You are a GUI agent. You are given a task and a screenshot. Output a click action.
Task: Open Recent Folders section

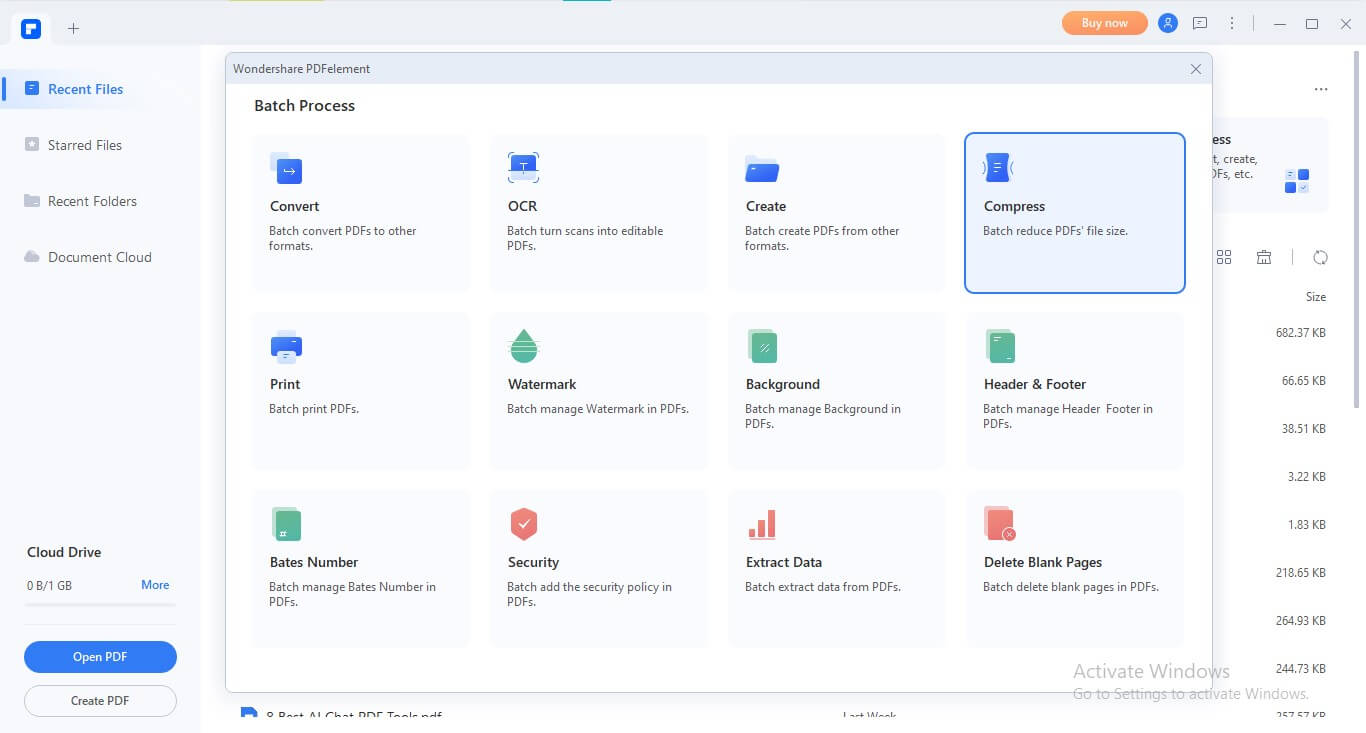[x=100, y=201]
